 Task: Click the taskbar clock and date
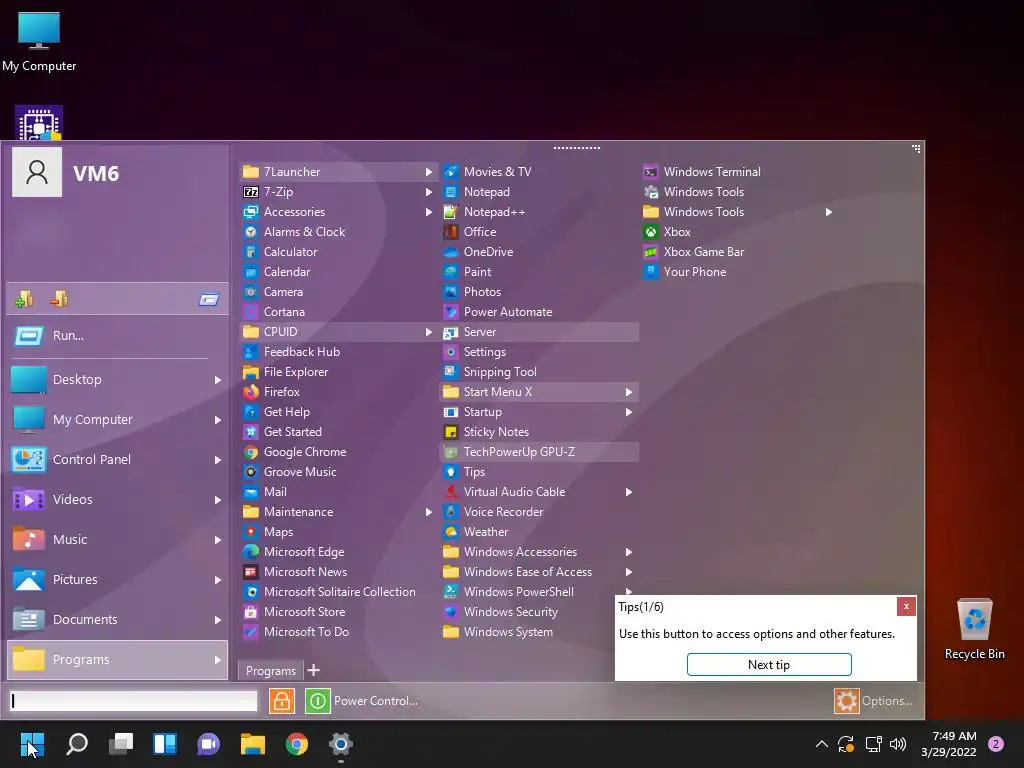pos(949,744)
